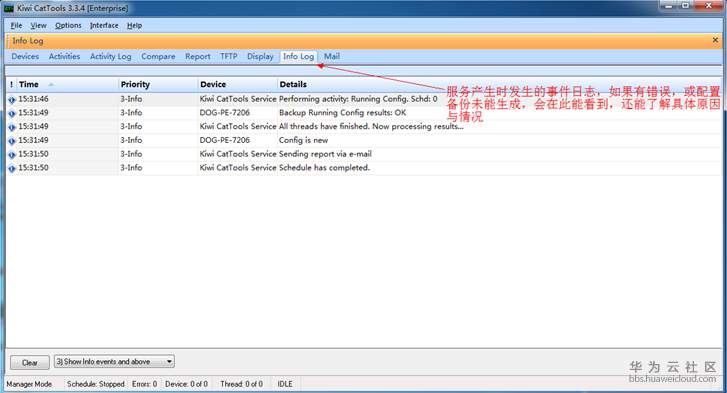Open the File menu
This screenshot has height=393, width=727.
coord(16,25)
